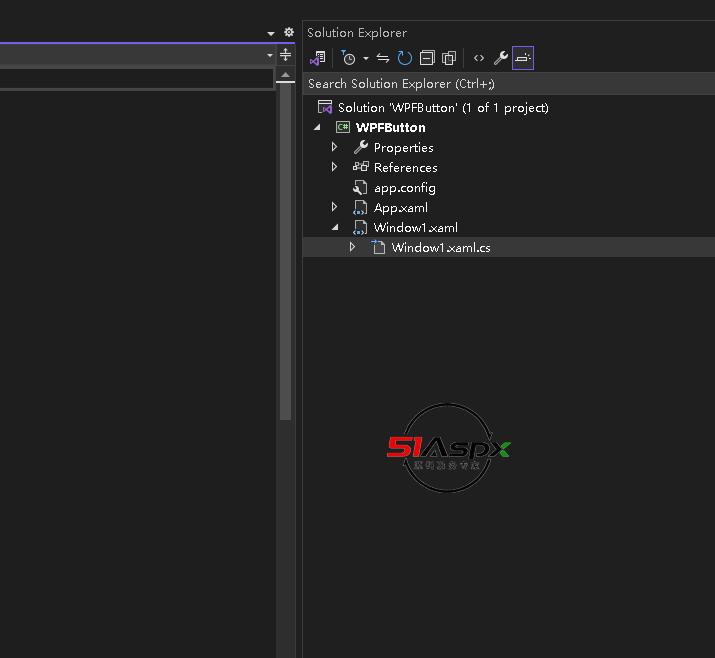Collapse the WPFButton project node

[x=318, y=128]
